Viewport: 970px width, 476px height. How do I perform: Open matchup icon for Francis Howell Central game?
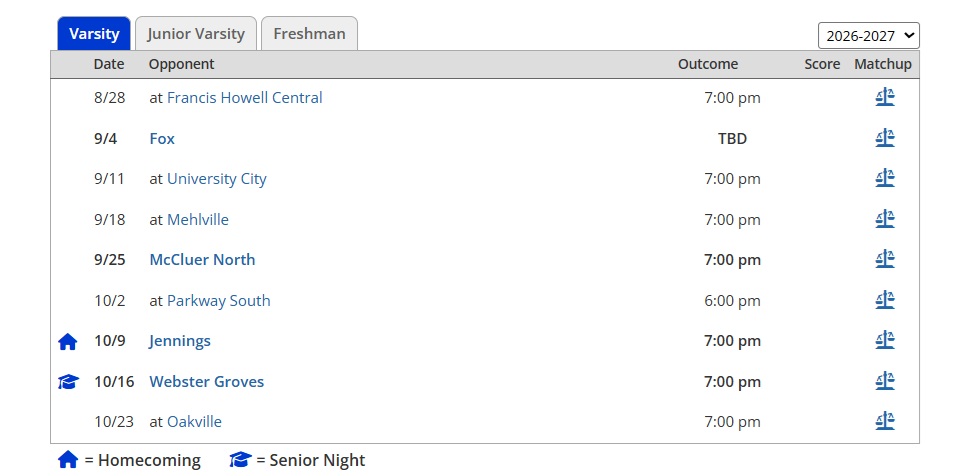tap(885, 97)
